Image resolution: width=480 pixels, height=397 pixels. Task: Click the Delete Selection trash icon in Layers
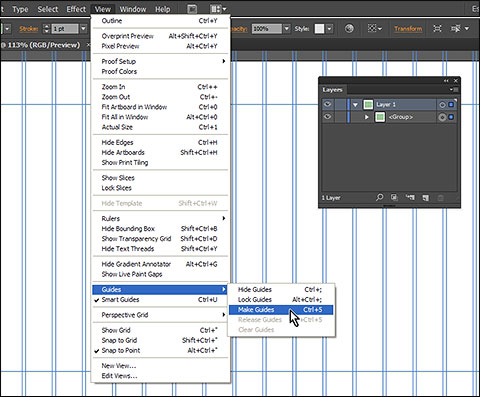440,198
